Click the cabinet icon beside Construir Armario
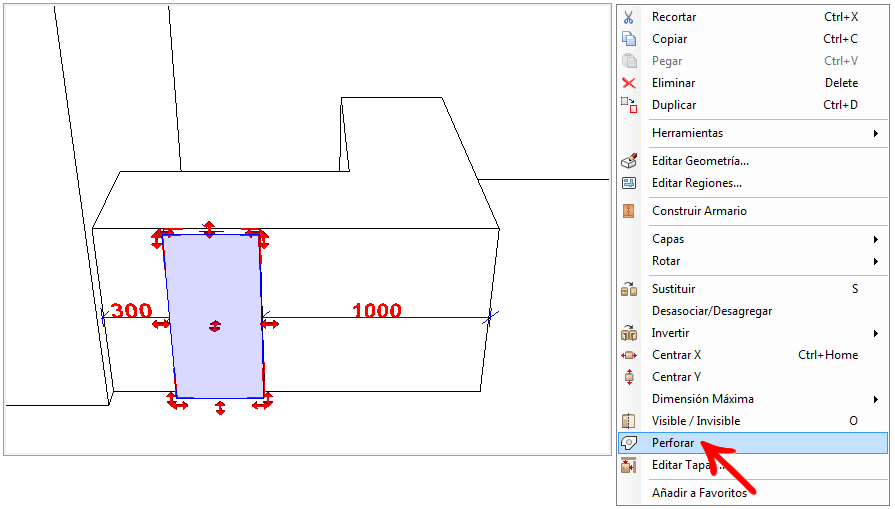 (628, 211)
